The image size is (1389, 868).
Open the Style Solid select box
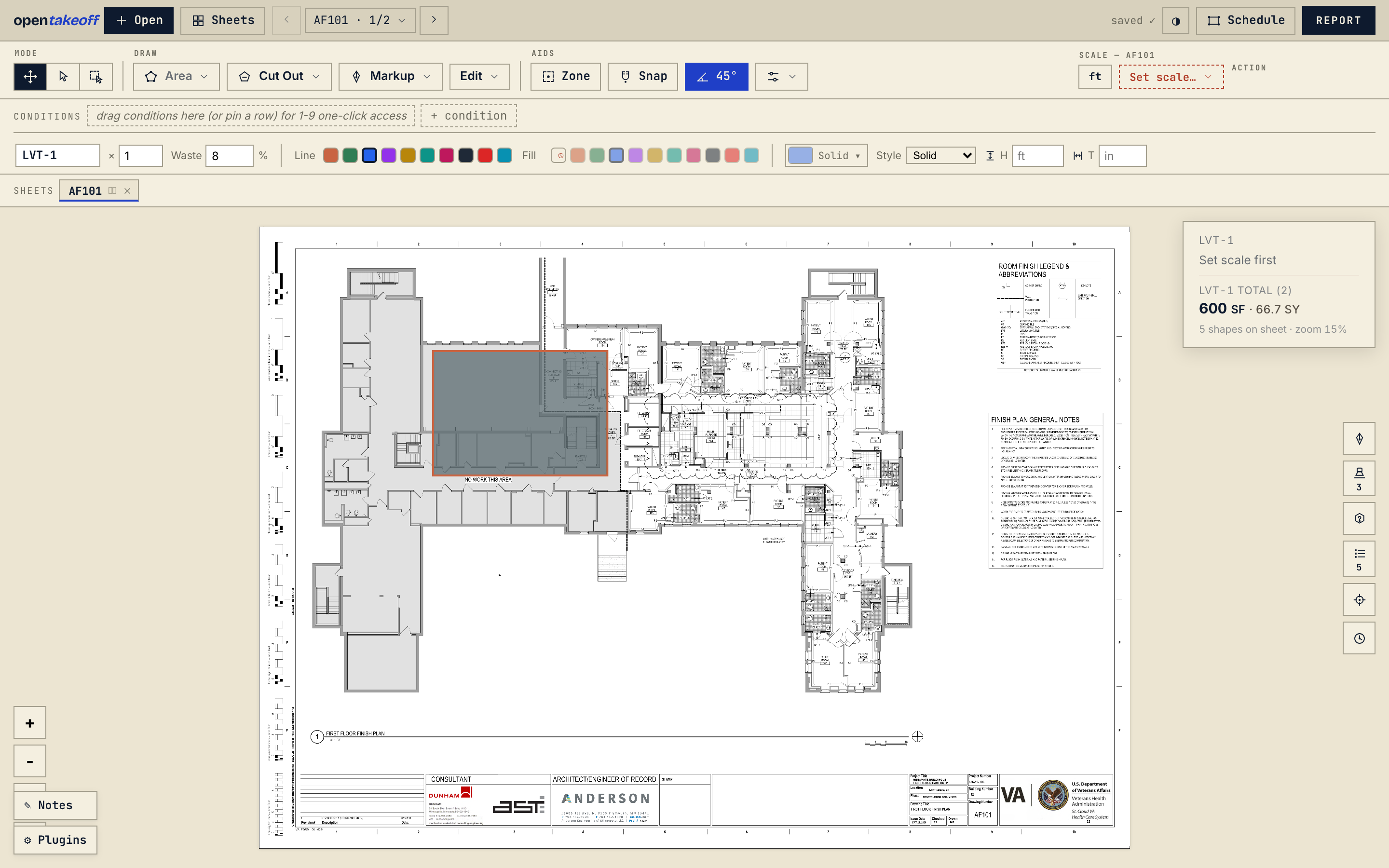941,156
